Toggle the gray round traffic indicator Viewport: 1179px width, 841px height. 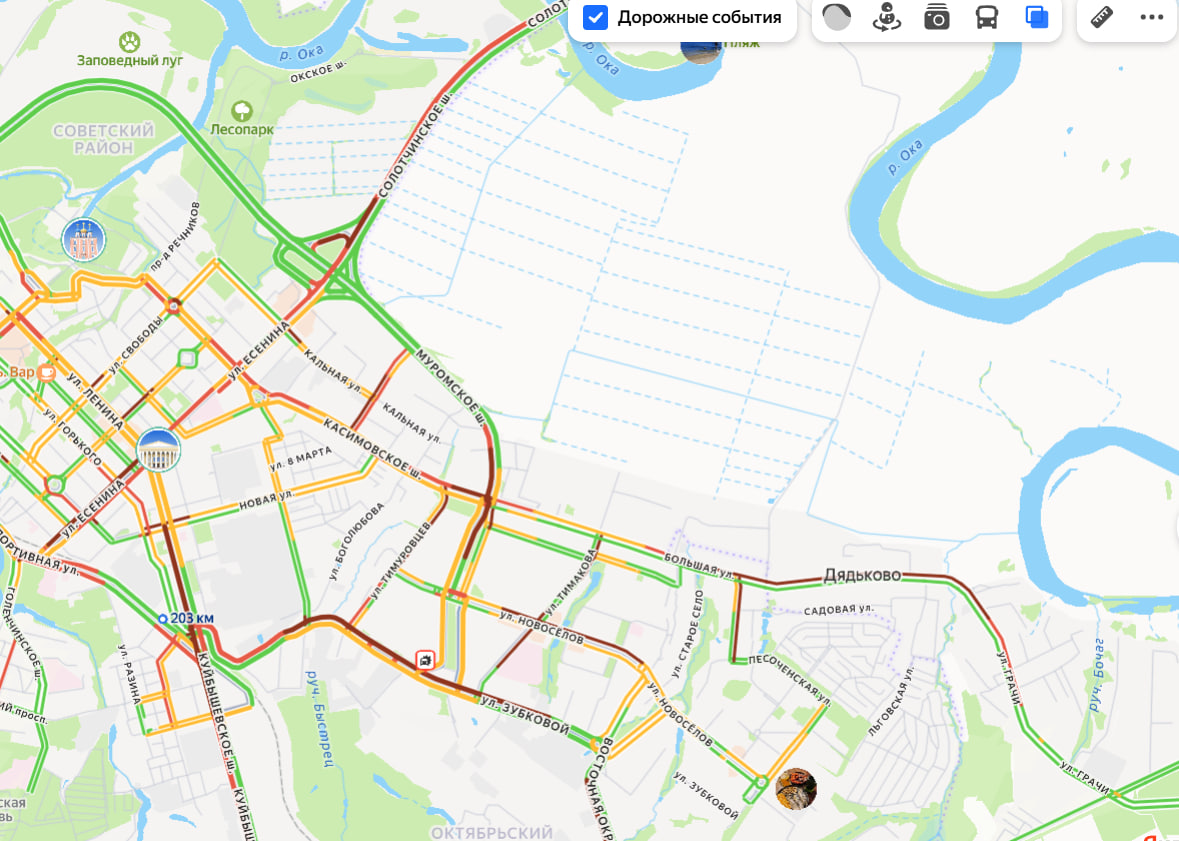coord(836,17)
